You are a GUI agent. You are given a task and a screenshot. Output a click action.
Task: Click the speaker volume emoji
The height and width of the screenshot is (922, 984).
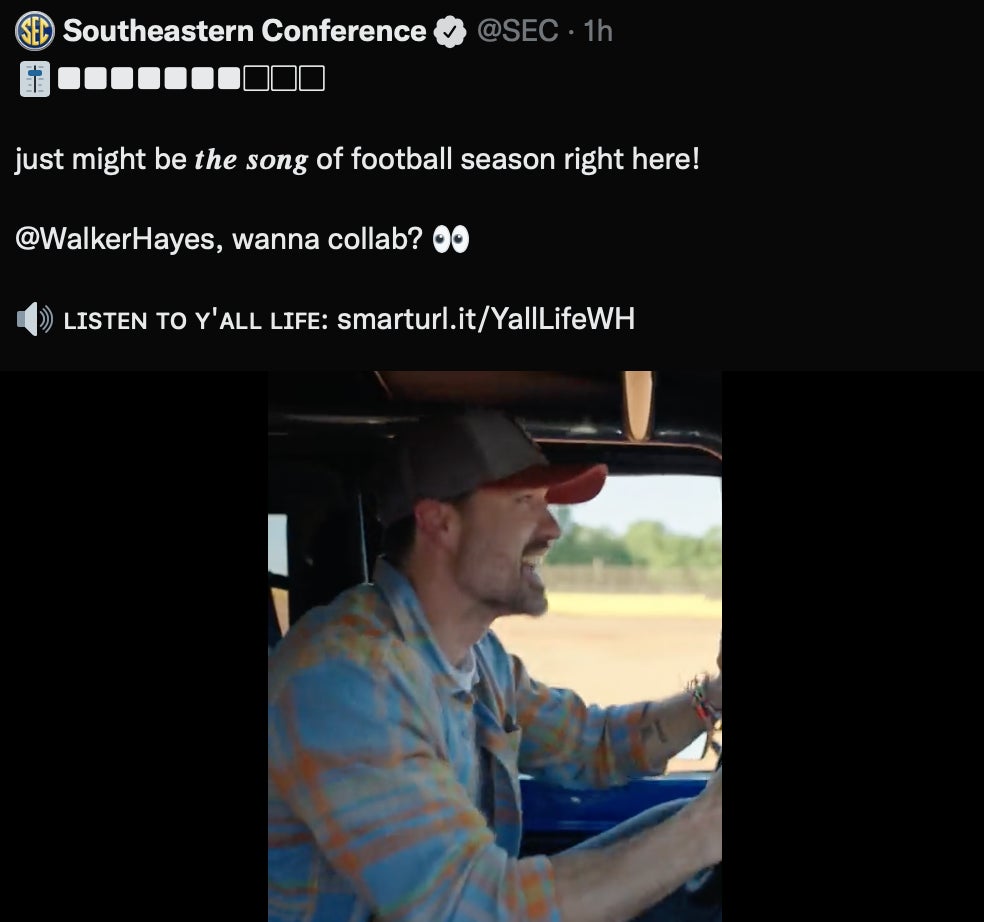(x=34, y=320)
